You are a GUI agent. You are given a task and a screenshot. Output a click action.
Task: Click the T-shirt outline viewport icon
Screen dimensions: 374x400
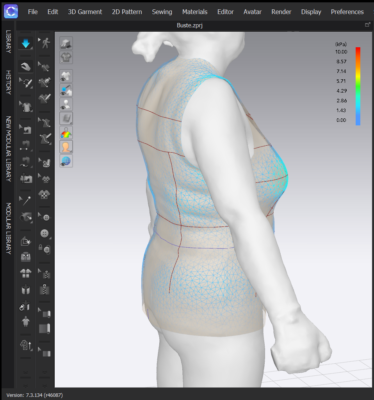66,57
